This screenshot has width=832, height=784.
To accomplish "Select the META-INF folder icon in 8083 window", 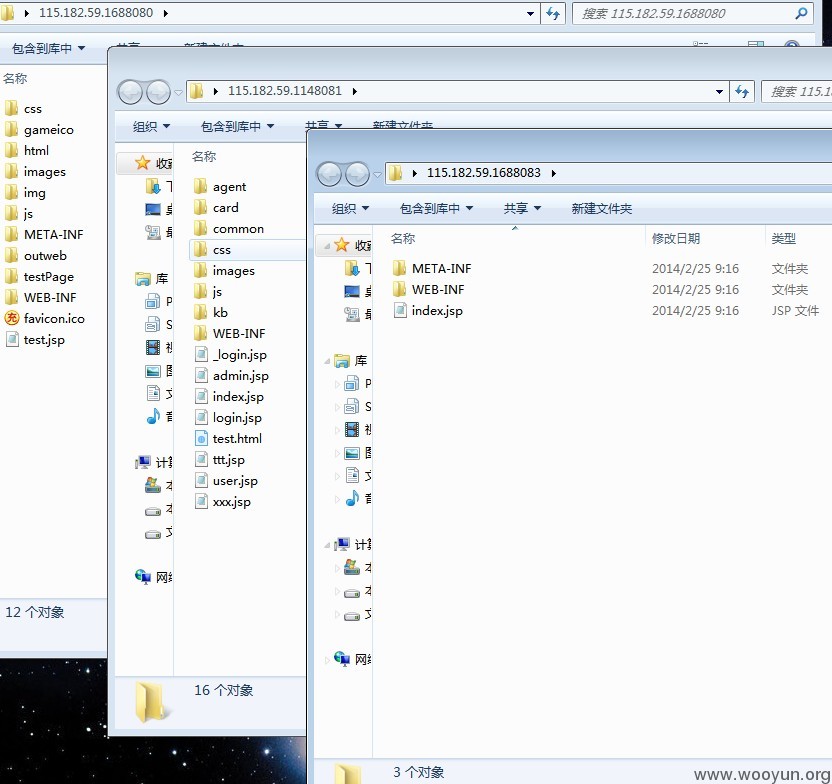I will tap(400, 268).
